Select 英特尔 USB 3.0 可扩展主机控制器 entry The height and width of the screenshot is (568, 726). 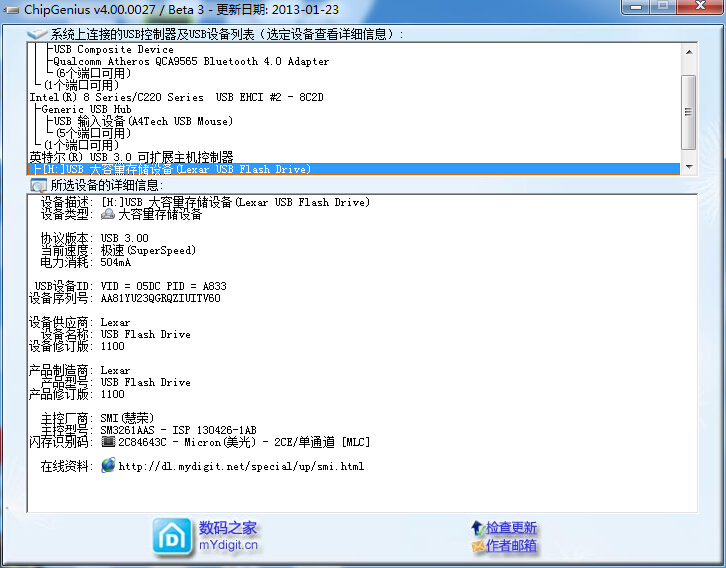[131, 157]
